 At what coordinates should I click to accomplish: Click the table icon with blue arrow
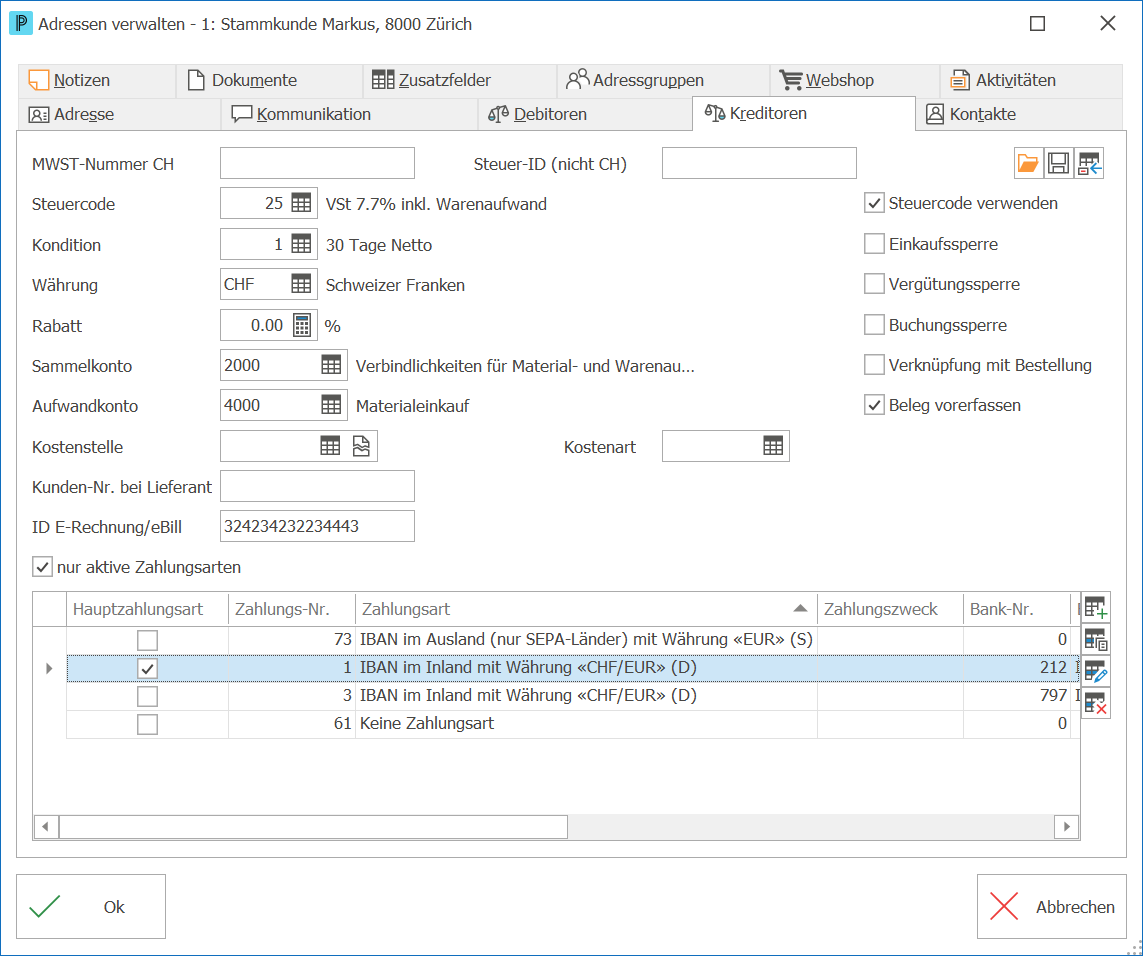tap(1090, 163)
